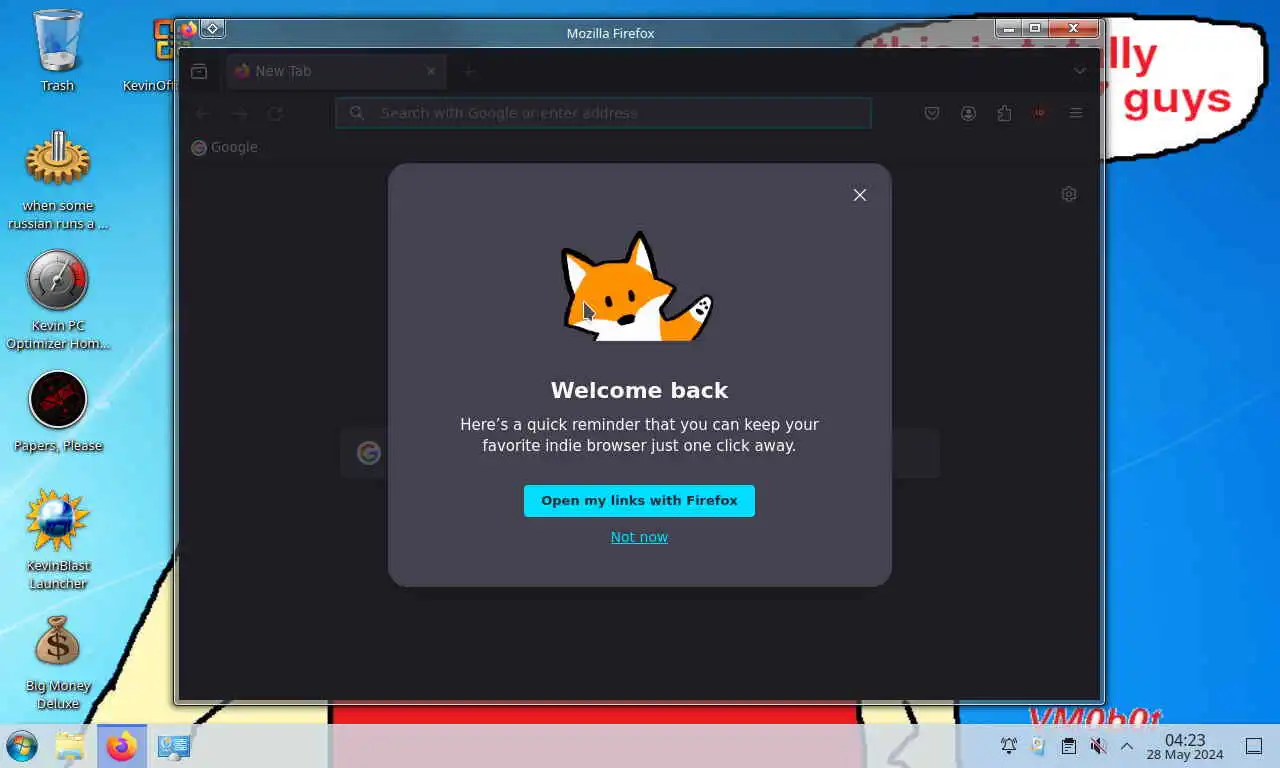The width and height of the screenshot is (1280, 768).
Task: Click the red extension badge icon
Action: (x=1040, y=114)
